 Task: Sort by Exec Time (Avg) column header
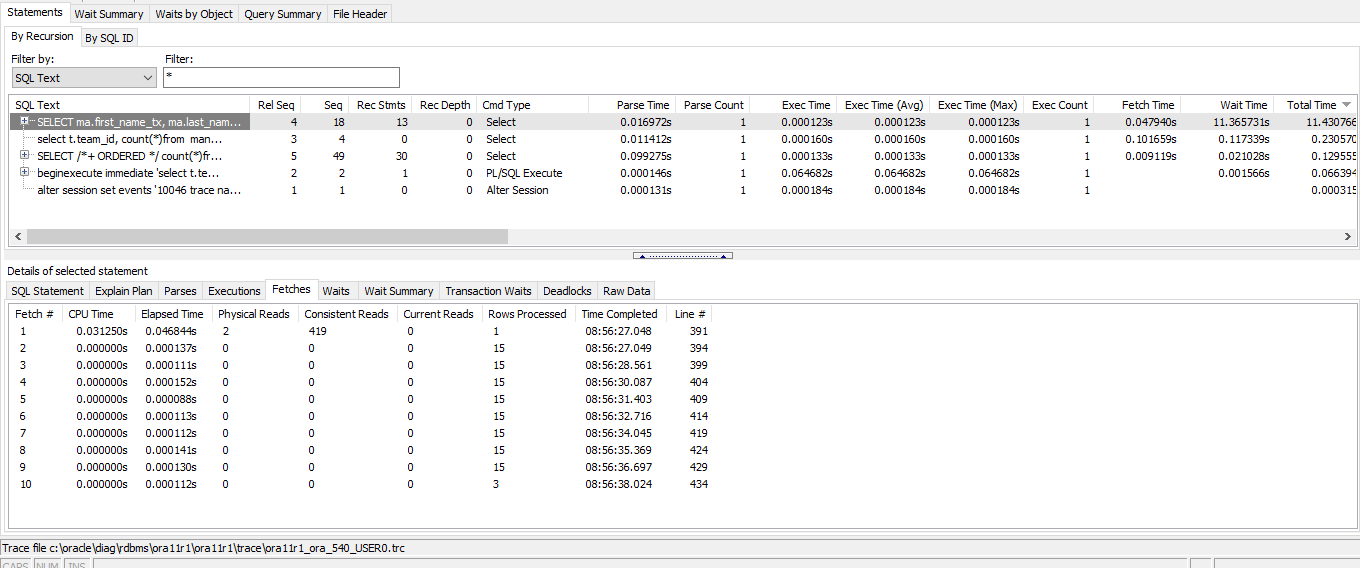(x=883, y=104)
